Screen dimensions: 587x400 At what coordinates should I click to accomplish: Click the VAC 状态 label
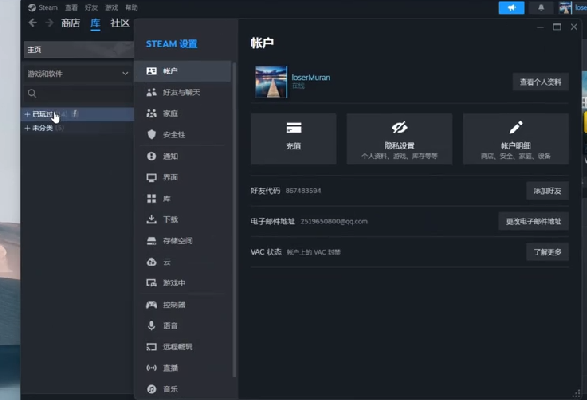[266, 252]
